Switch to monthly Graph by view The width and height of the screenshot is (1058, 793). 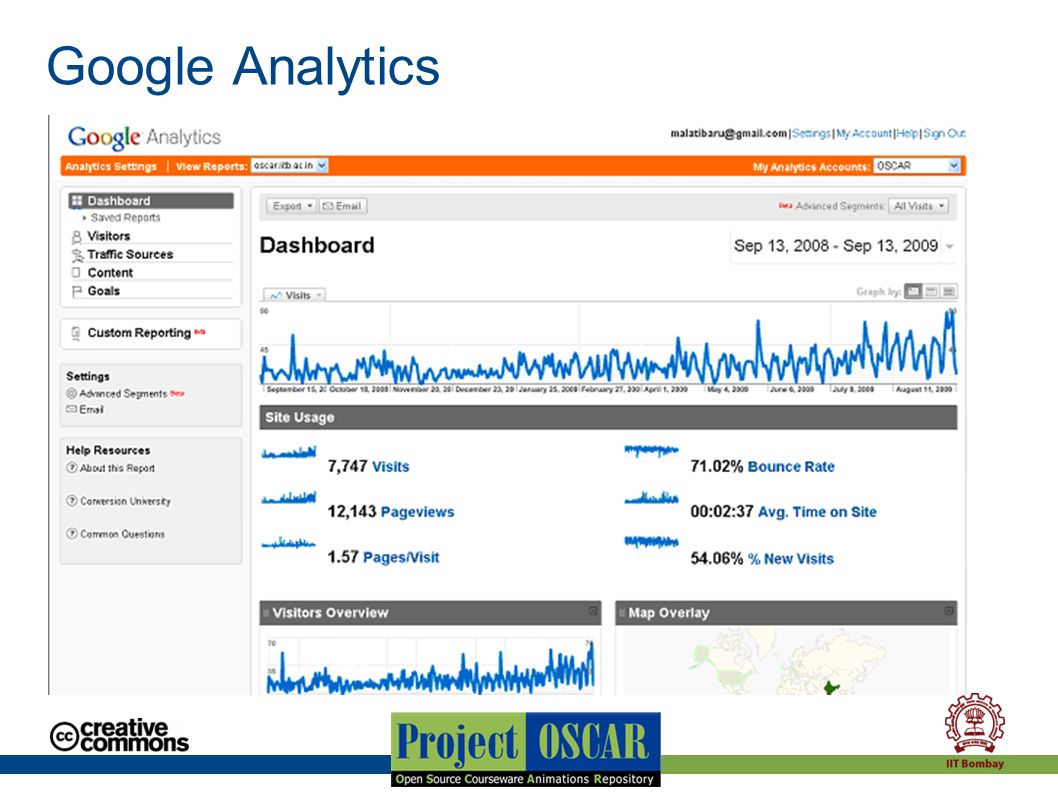949,292
